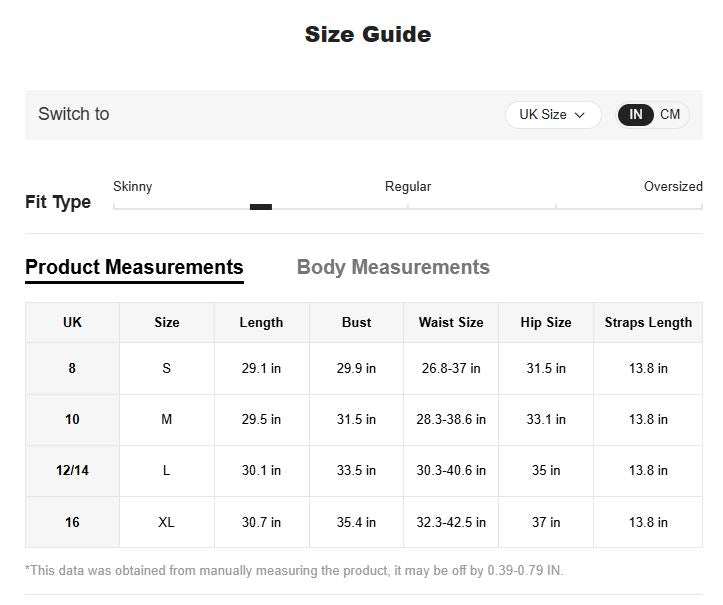
Task: Select the Product Measurements tab
Action: point(134,267)
